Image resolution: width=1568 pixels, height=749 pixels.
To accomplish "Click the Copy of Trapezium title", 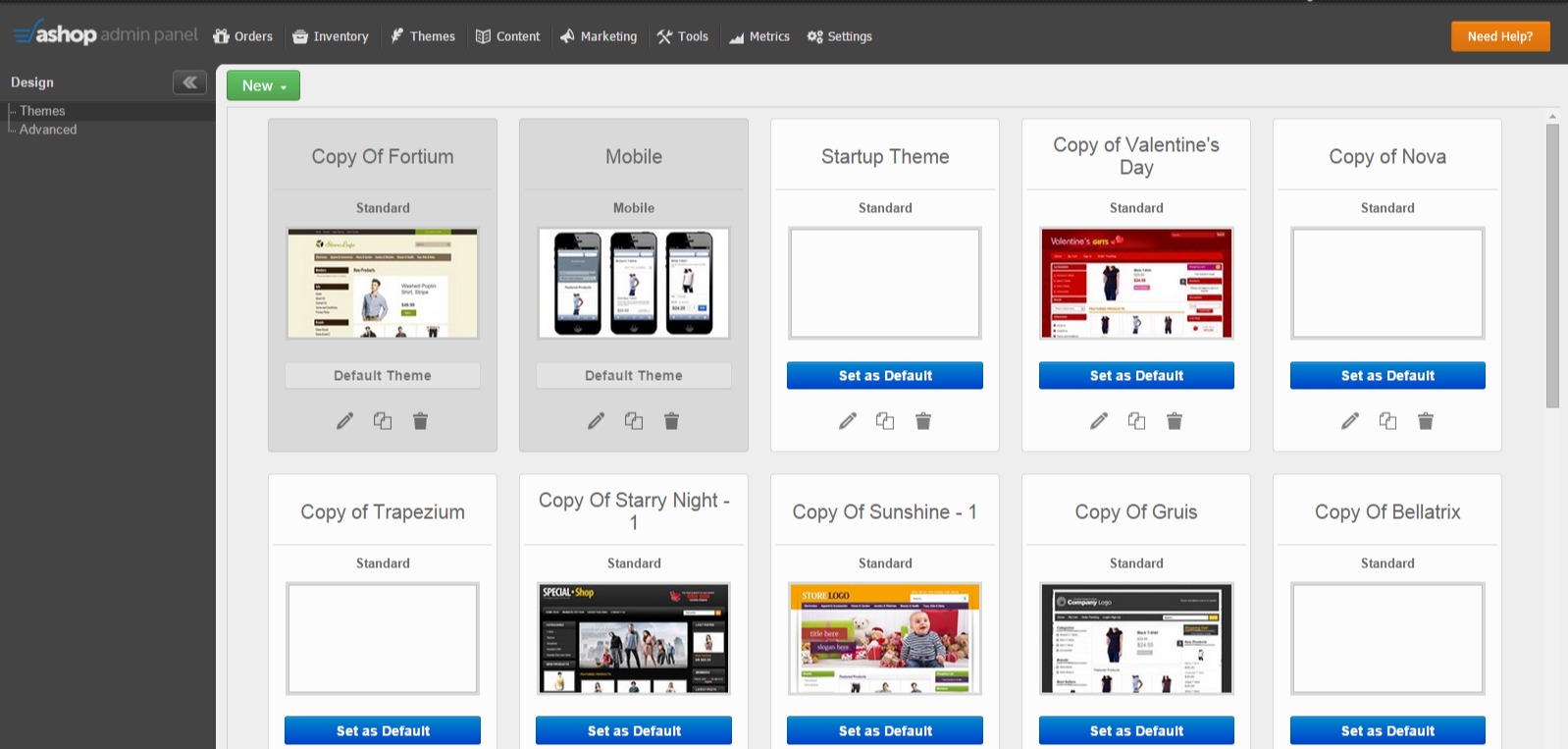I will click(x=383, y=512).
